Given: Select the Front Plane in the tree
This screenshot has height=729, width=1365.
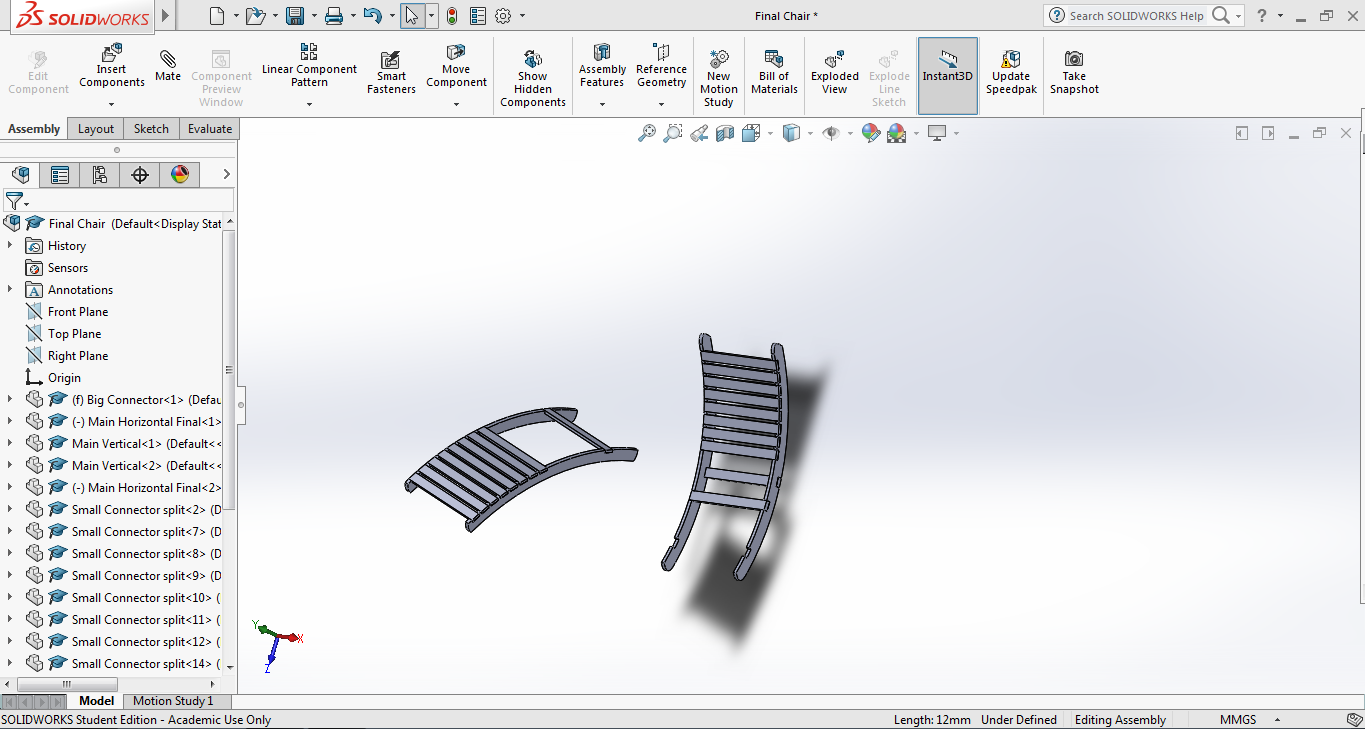Looking at the screenshot, I should [x=78, y=312].
